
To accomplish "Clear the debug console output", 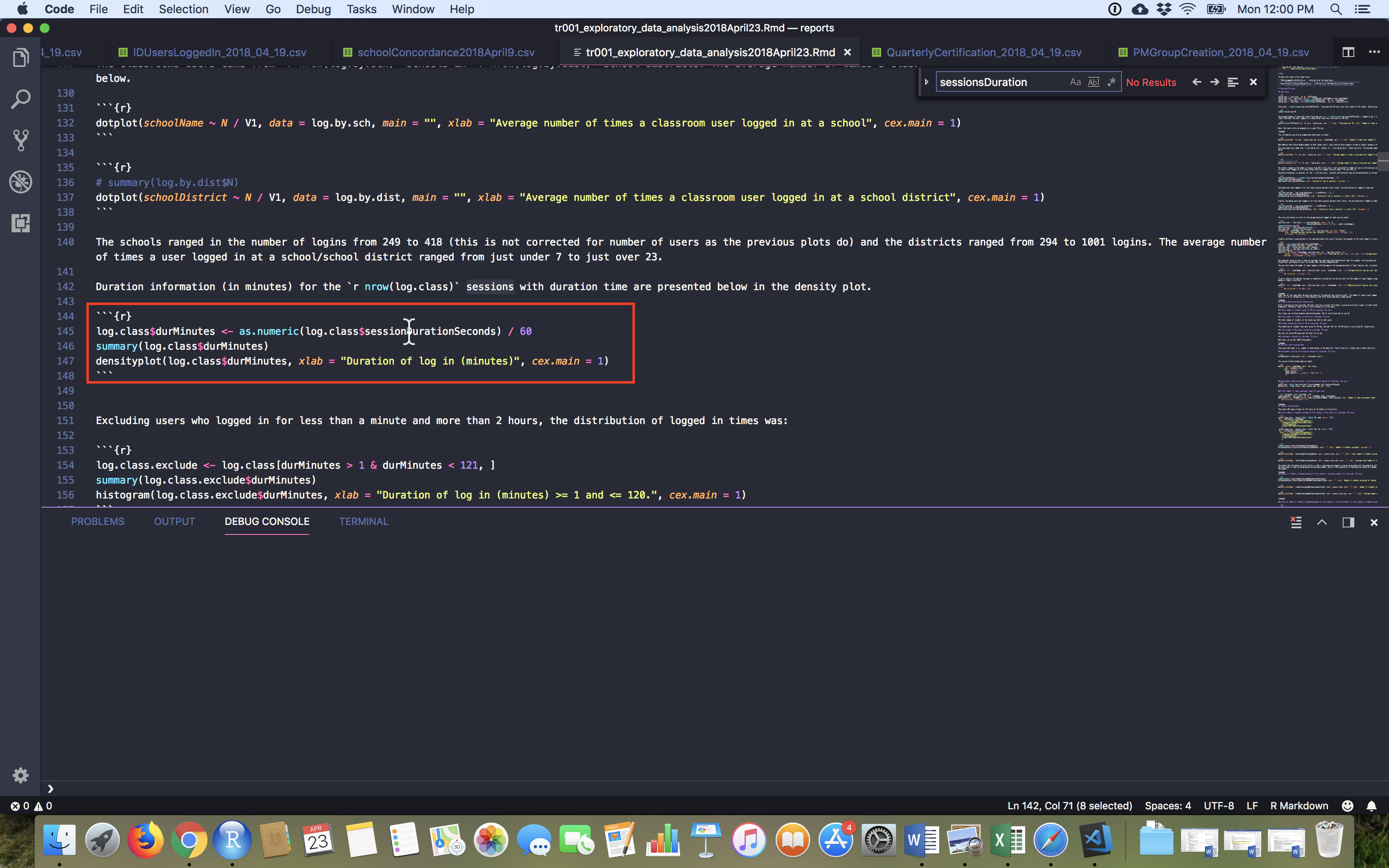I will pyautogui.click(x=1296, y=522).
